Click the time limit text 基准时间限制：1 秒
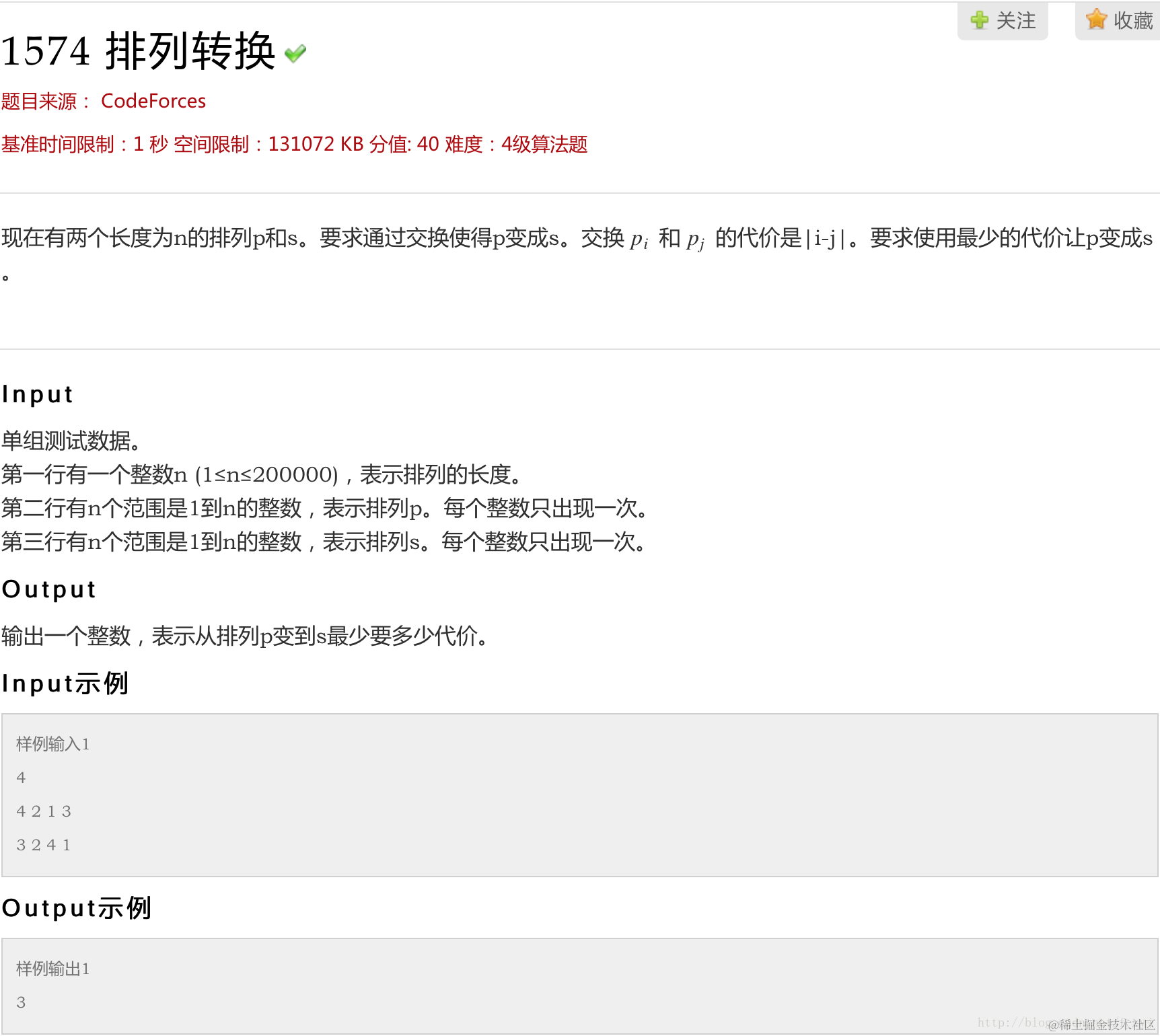Image resolution: width=1160 pixels, height=1036 pixels. (85, 144)
